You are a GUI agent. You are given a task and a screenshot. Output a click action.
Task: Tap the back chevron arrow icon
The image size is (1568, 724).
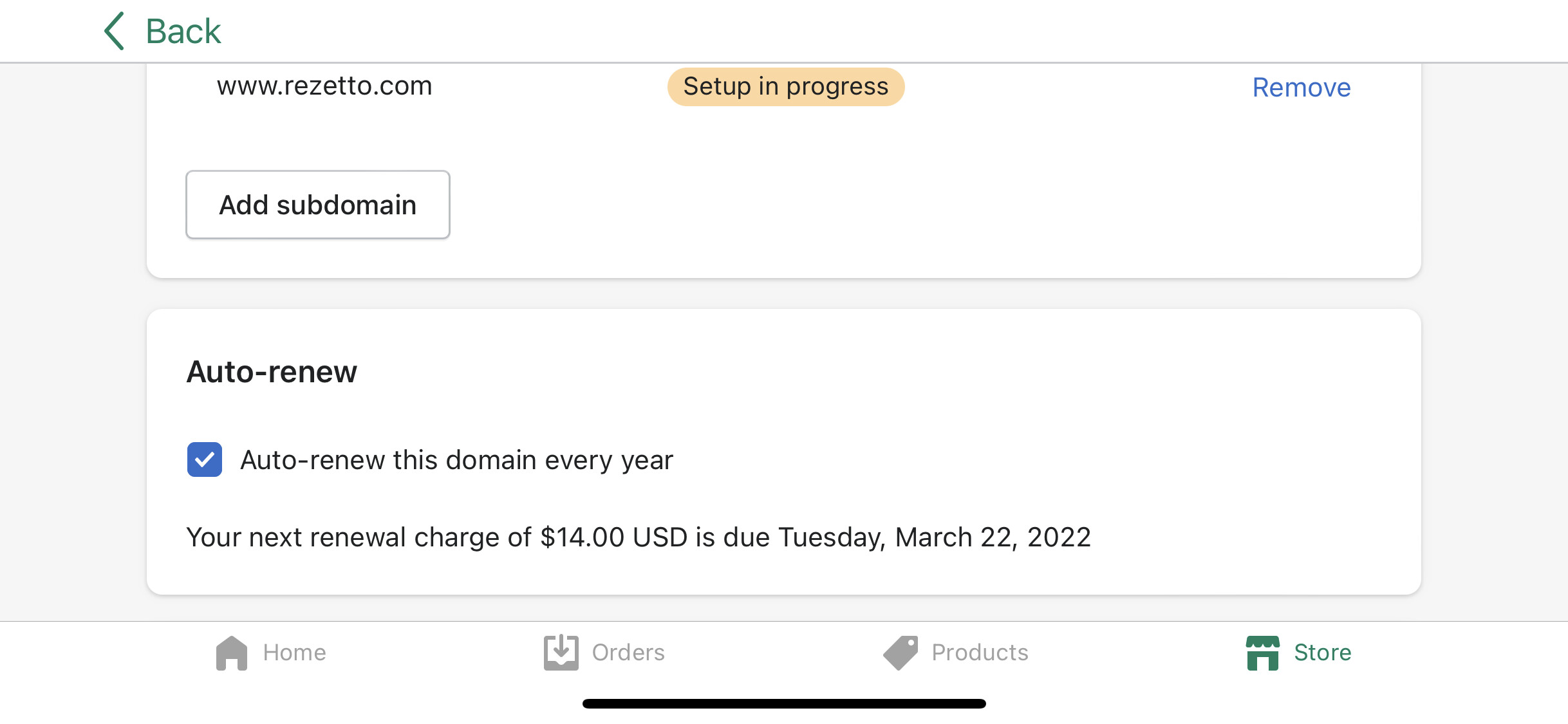tap(115, 31)
